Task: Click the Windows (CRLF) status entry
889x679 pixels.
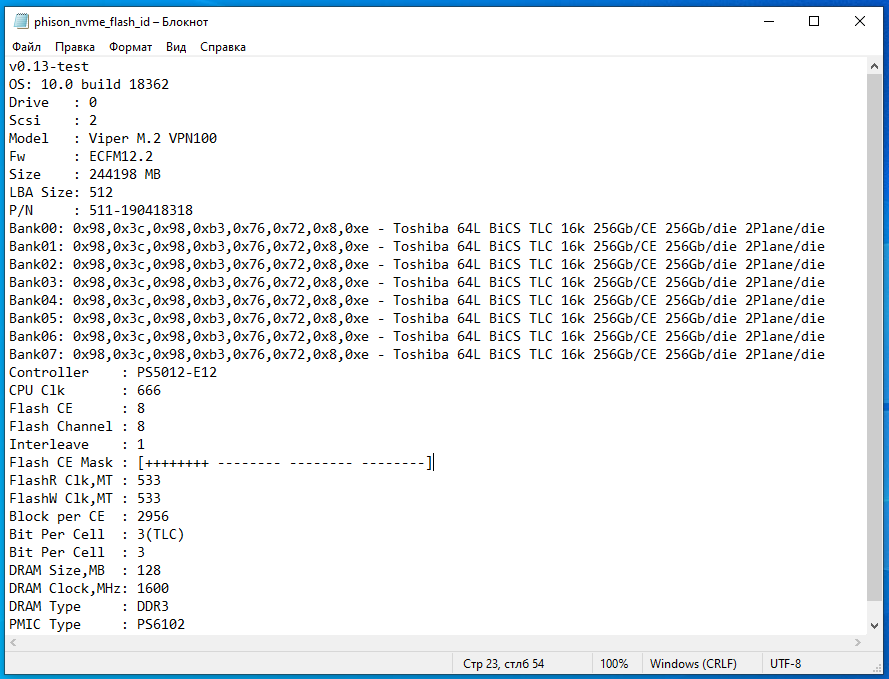Action: click(x=693, y=664)
